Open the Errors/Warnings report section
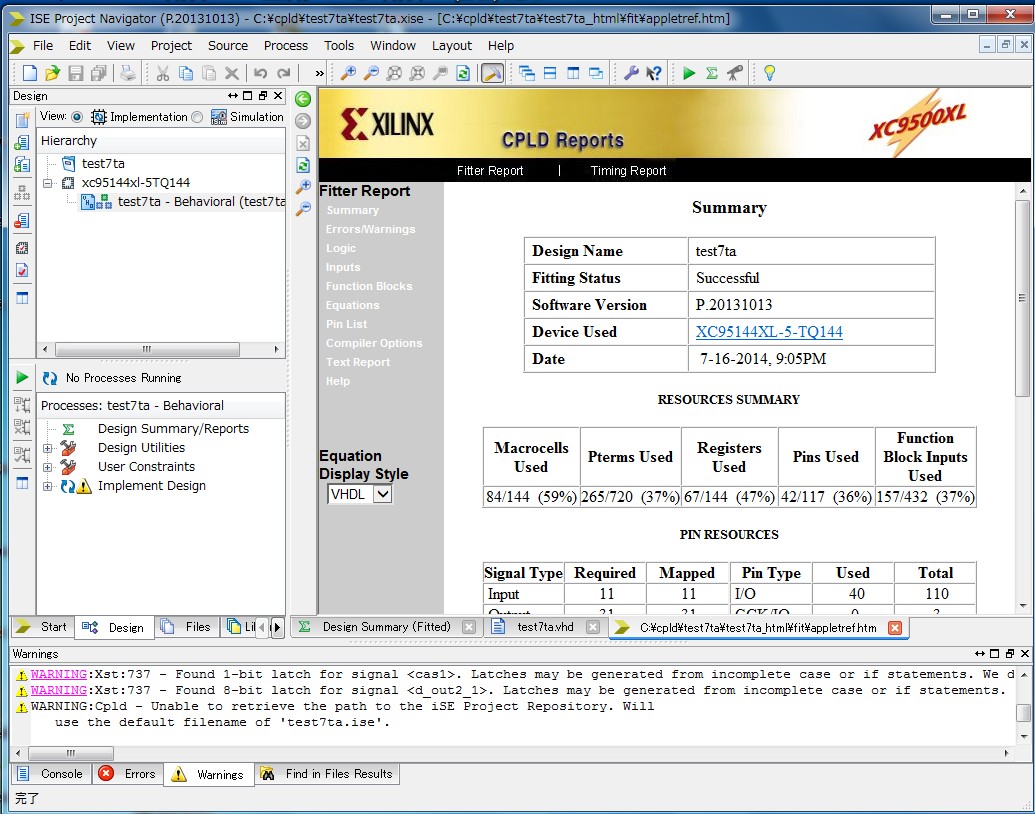 tap(370, 229)
